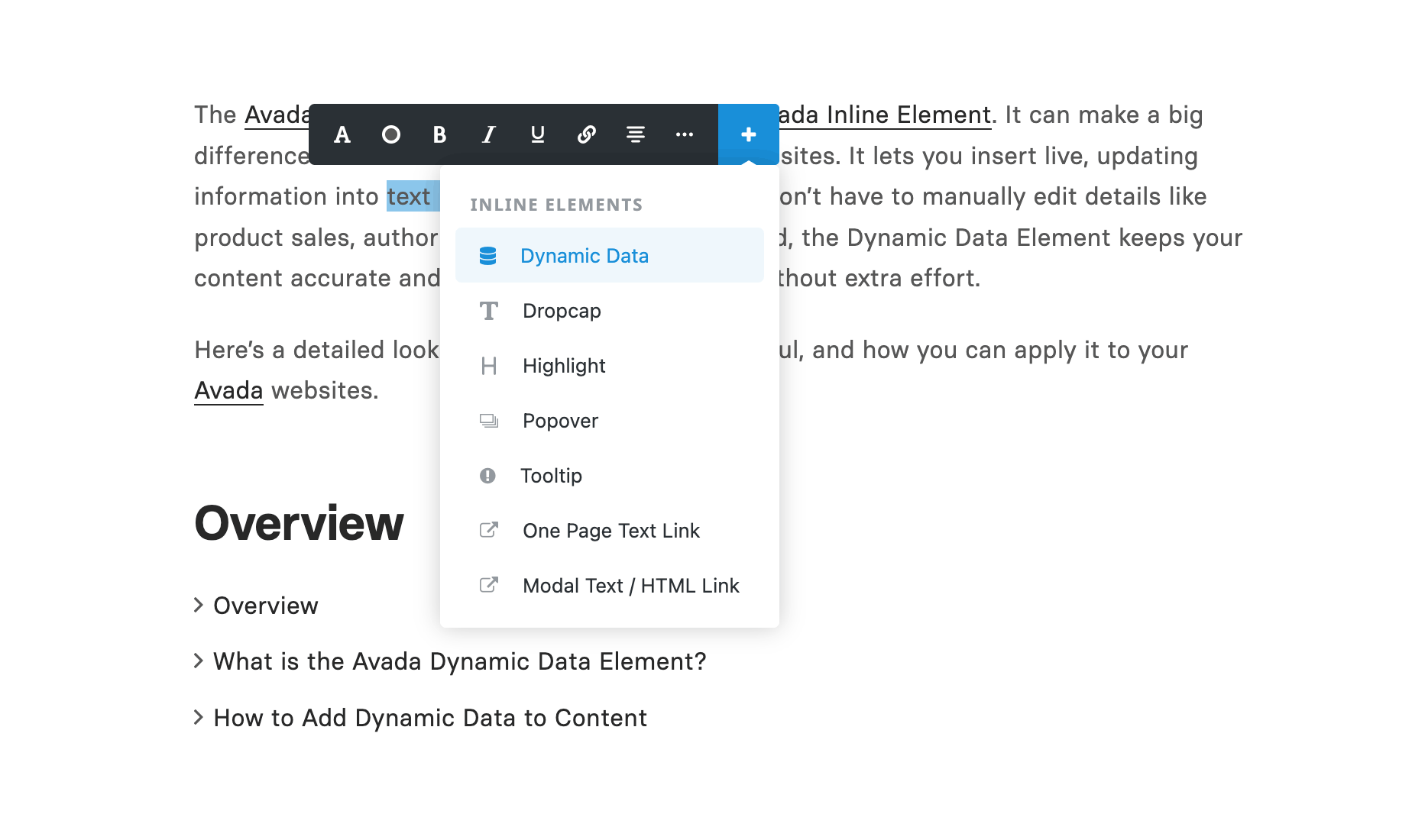Screen dimensions: 1412x840
Task: Open the Inline Element link
Action: pyautogui.click(x=885, y=115)
